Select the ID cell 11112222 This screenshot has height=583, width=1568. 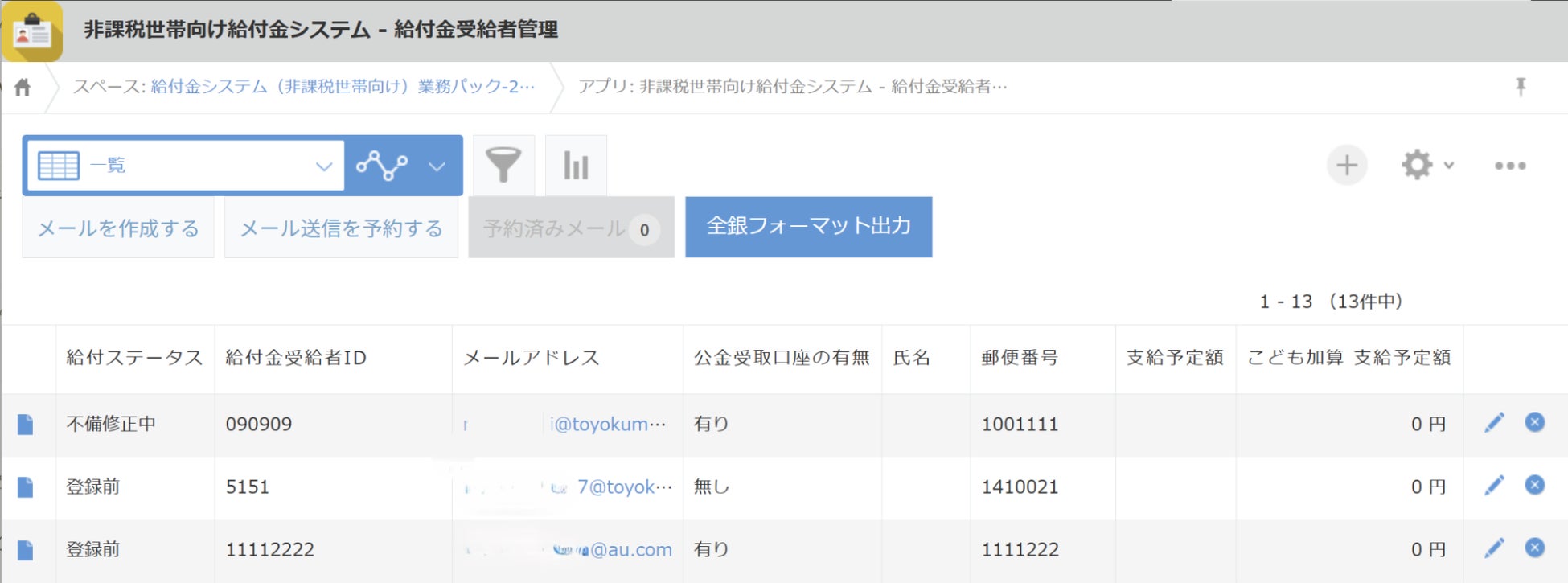(270, 550)
